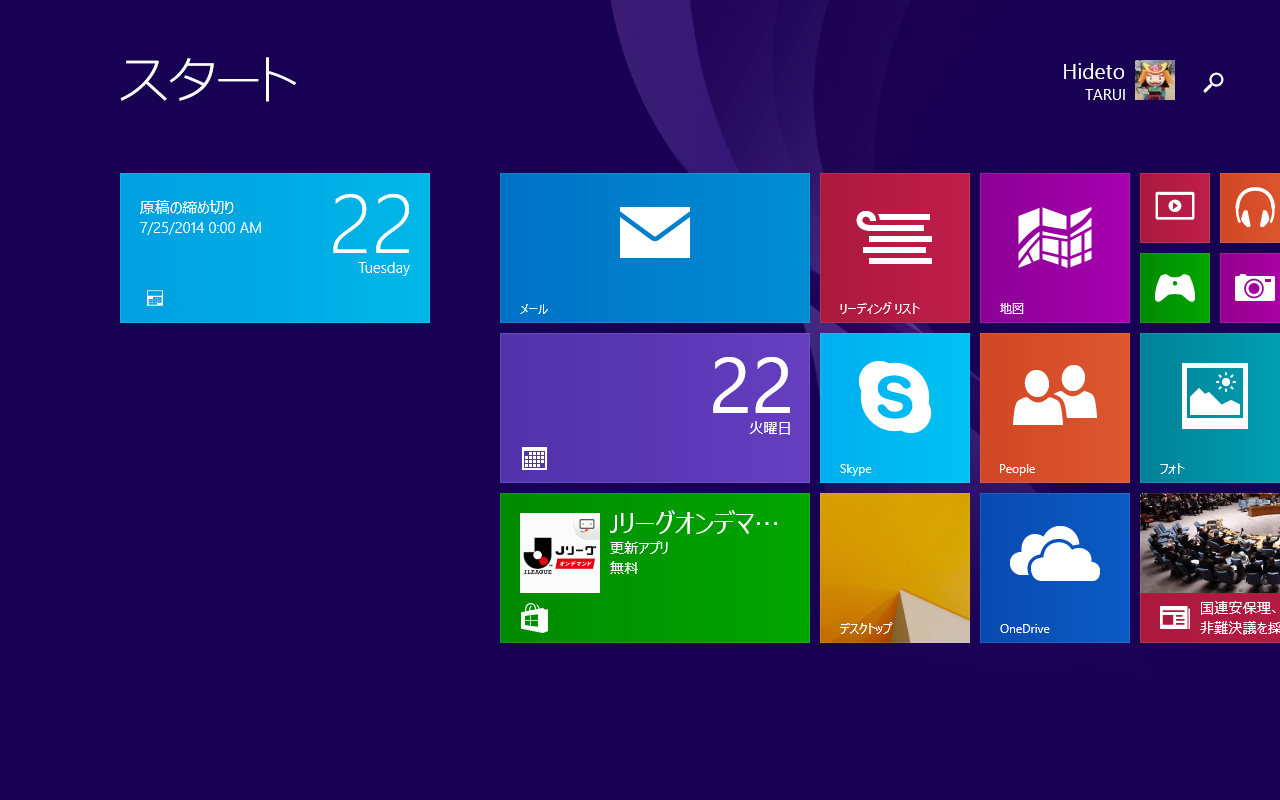Open the blue calendar tile showing 原稿の締め切り
Image resolution: width=1280 pixels, height=800 pixels.
coord(275,248)
